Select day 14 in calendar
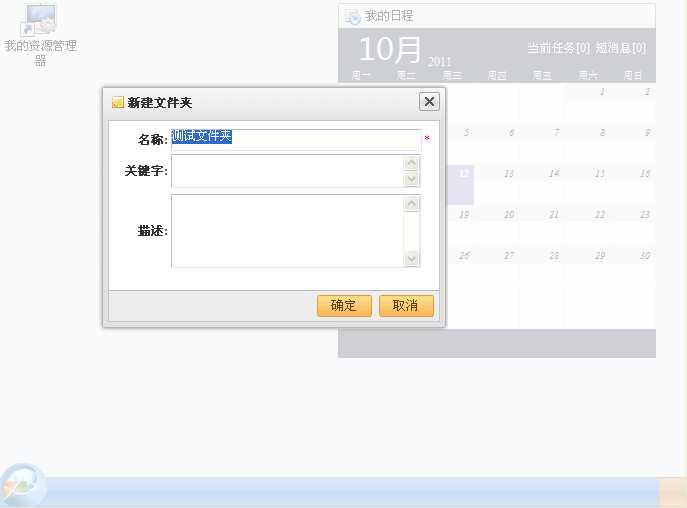The width and height of the screenshot is (687, 508). [x=542, y=185]
